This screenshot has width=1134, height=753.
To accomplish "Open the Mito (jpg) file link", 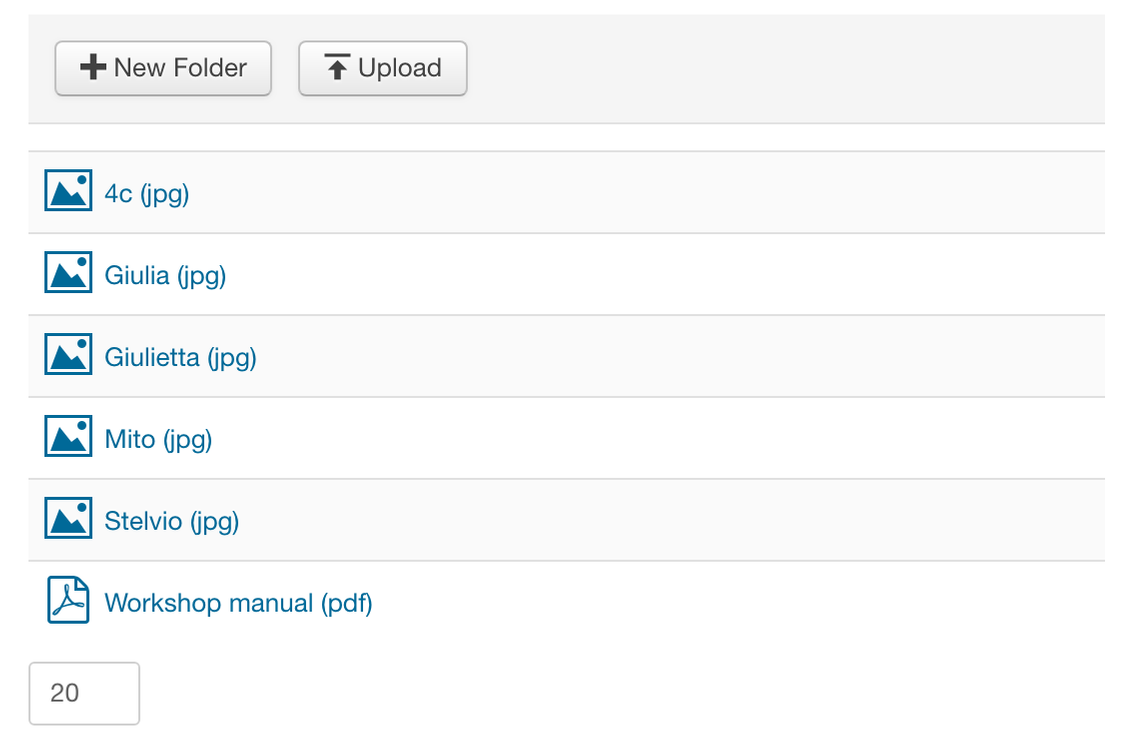I will (158, 439).
